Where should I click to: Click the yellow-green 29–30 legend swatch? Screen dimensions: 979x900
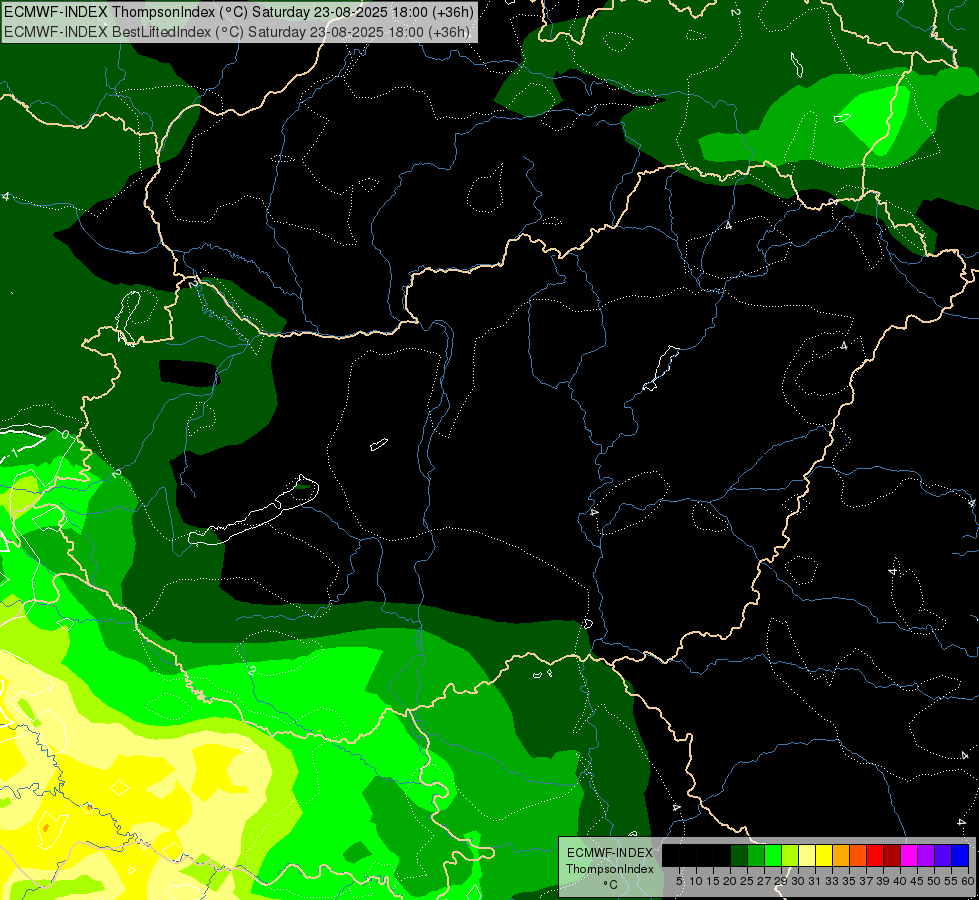[790, 855]
